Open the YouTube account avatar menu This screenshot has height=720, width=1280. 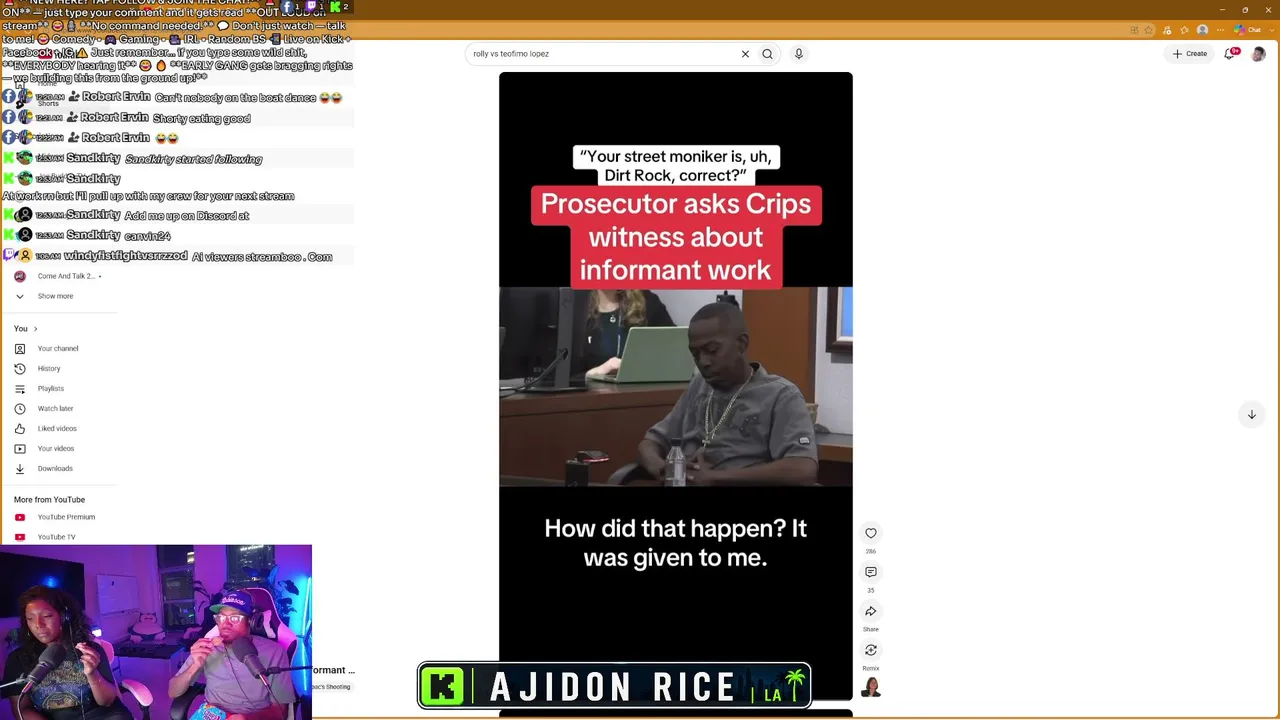[x=1259, y=54]
